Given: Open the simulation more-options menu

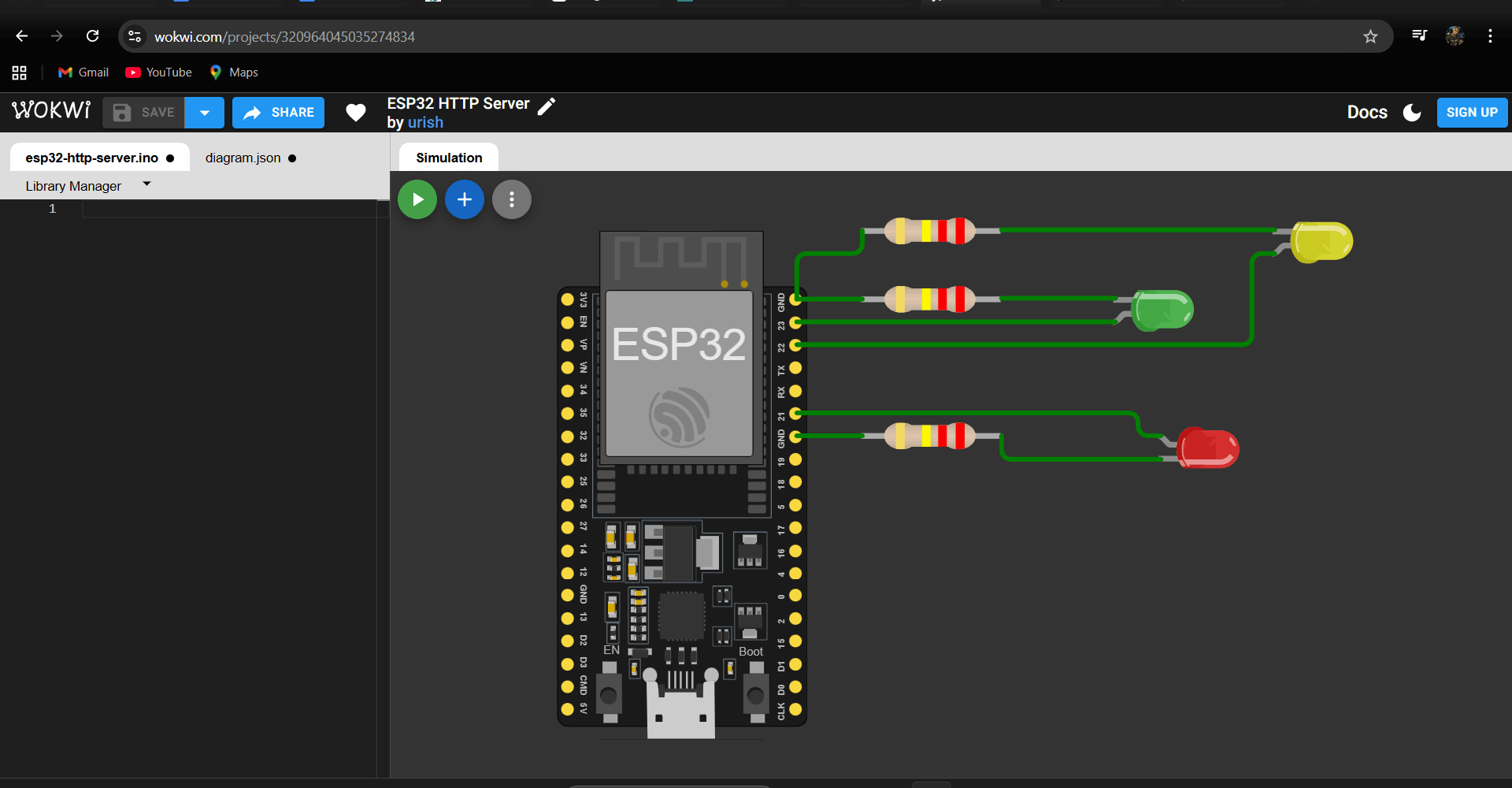Looking at the screenshot, I should [512, 199].
